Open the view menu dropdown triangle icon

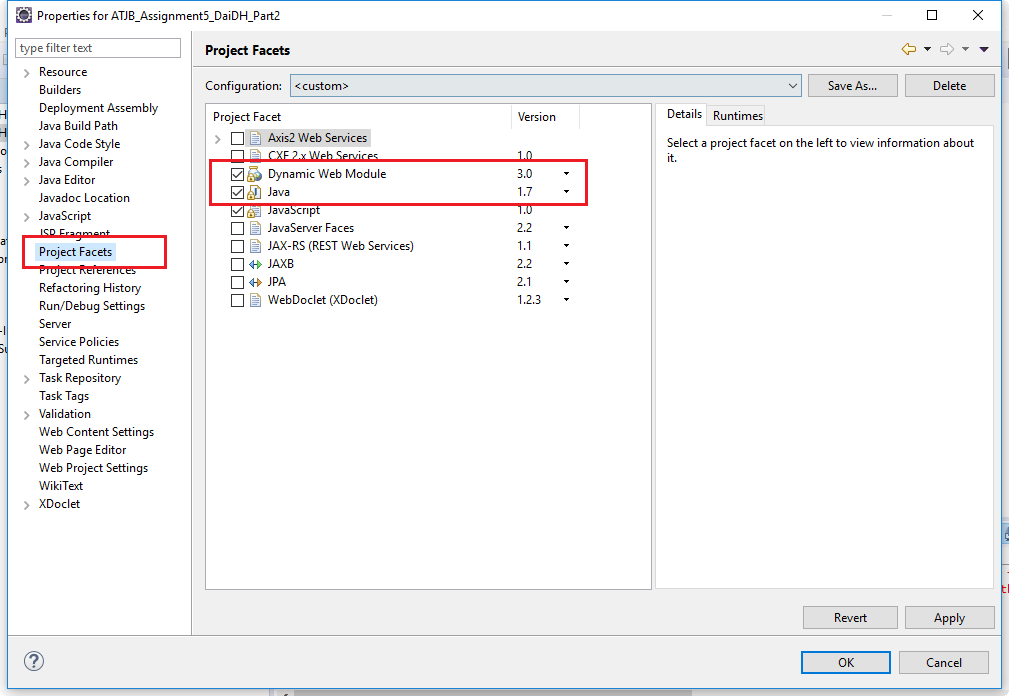[x=984, y=48]
